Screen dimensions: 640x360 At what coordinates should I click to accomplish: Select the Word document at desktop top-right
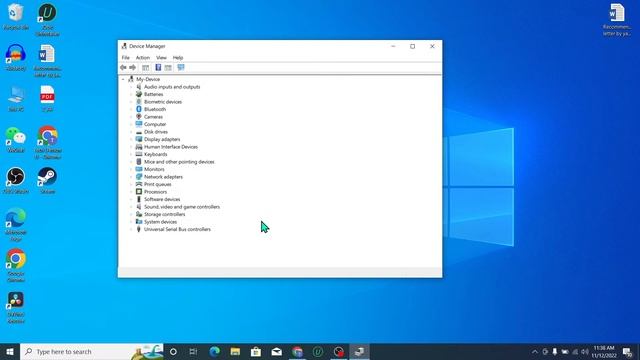[x=617, y=19]
